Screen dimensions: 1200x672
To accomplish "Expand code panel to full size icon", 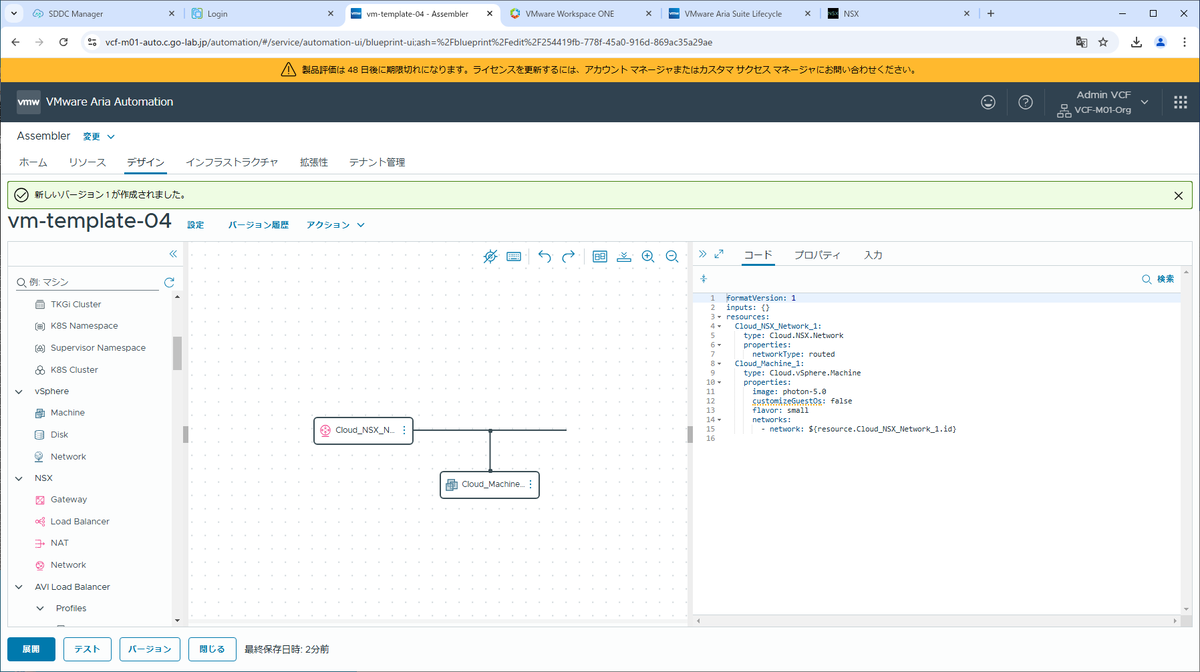I will click(x=719, y=254).
